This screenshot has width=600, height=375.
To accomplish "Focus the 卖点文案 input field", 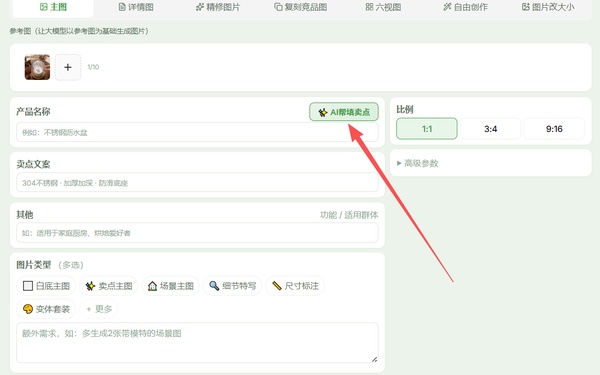I will pos(197,183).
